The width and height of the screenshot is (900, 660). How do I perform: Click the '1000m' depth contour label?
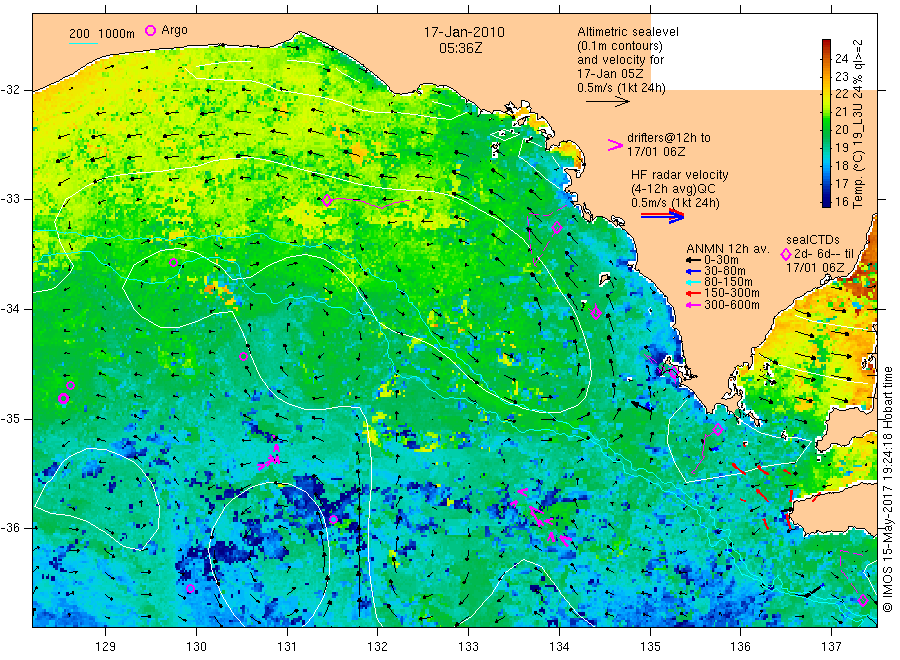(117, 34)
